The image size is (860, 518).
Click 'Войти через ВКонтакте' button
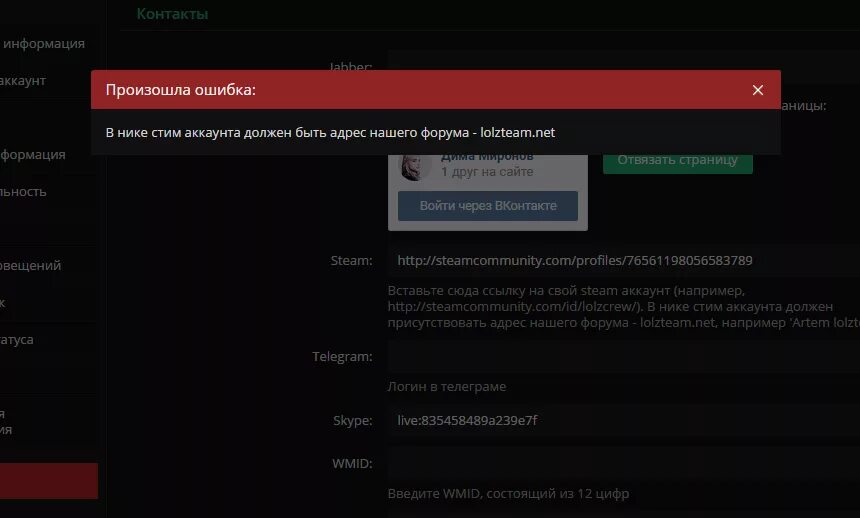click(488, 206)
